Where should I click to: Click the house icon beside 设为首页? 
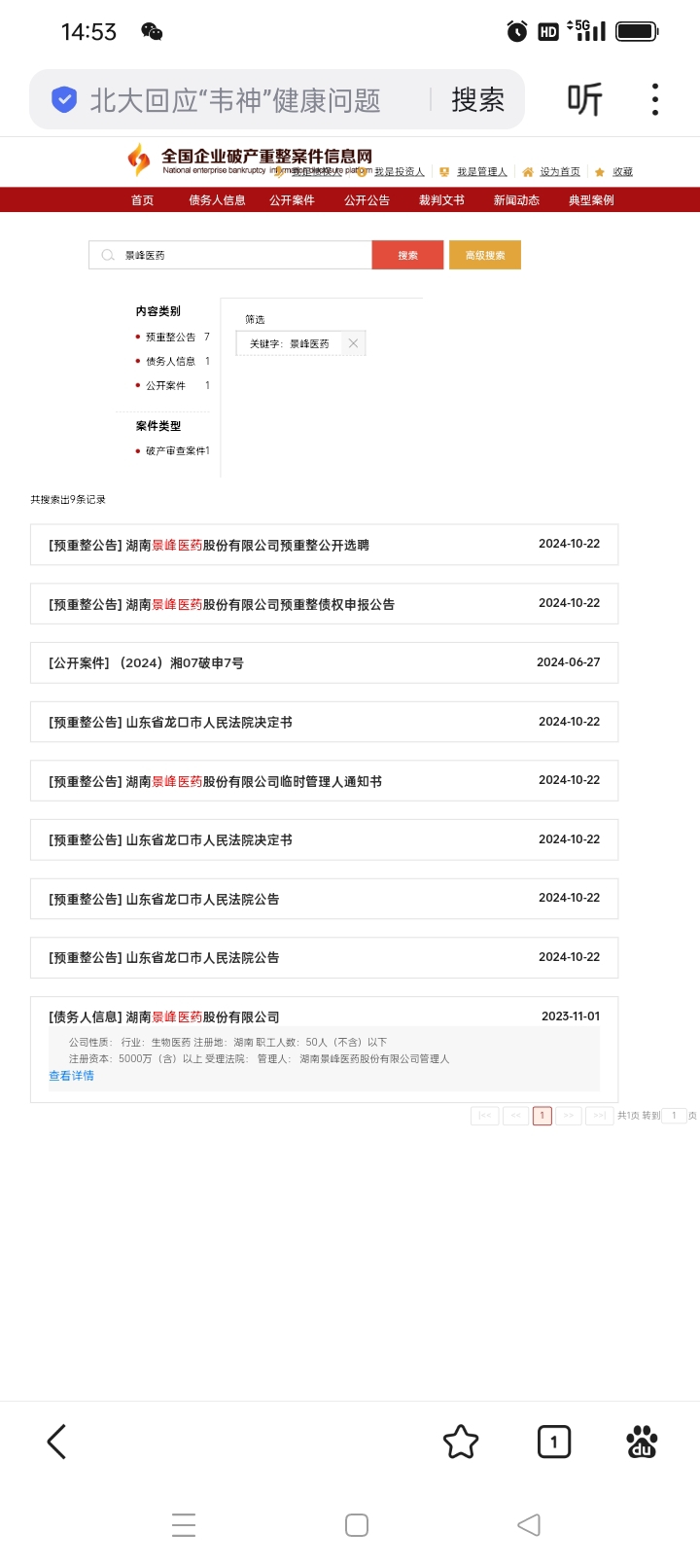(528, 172)
